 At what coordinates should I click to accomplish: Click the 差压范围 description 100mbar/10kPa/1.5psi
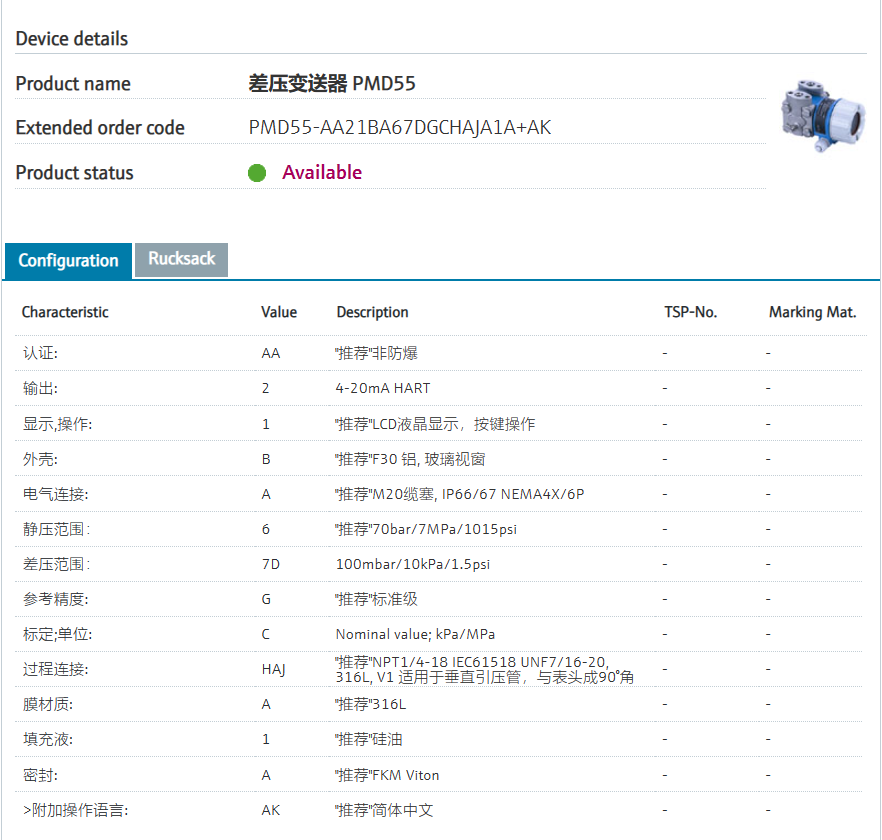(413, 564)
